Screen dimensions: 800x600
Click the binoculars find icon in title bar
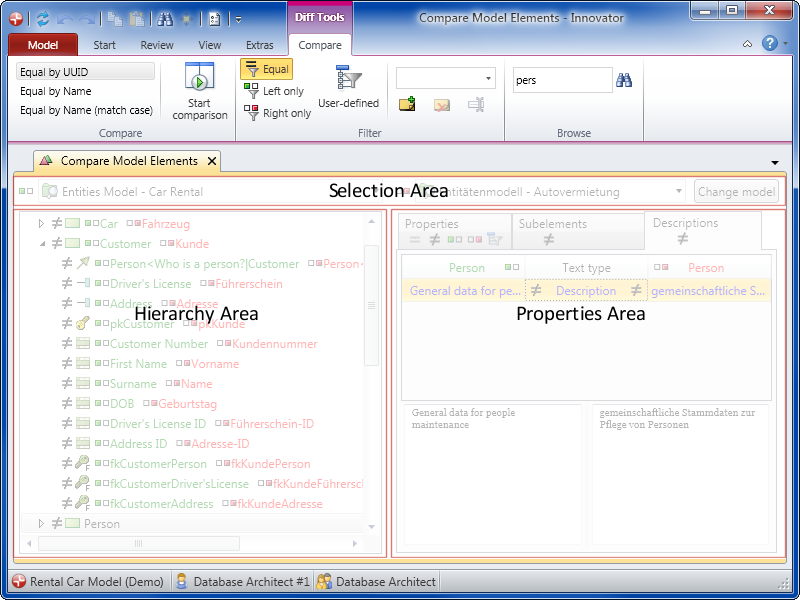166,19
